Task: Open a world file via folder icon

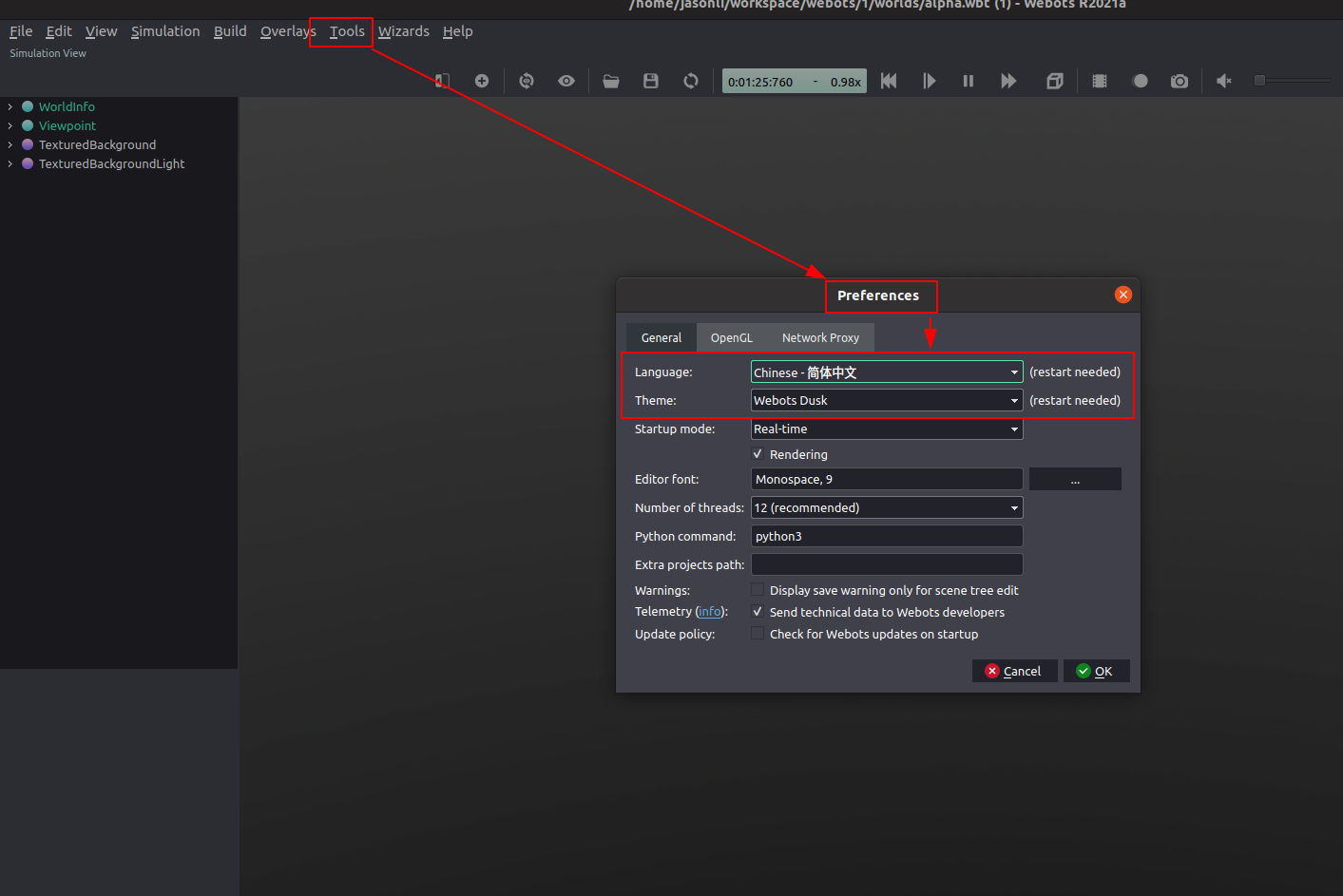Action: (x=611, y=81)
